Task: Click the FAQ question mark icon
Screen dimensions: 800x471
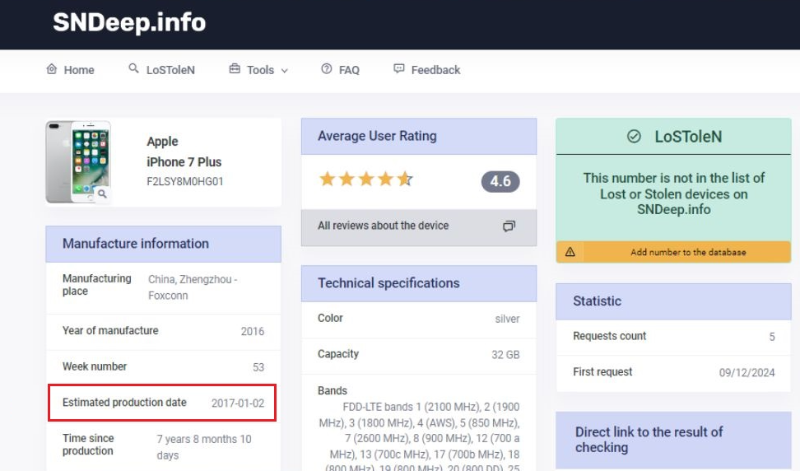Action: [x=327, y=68]
